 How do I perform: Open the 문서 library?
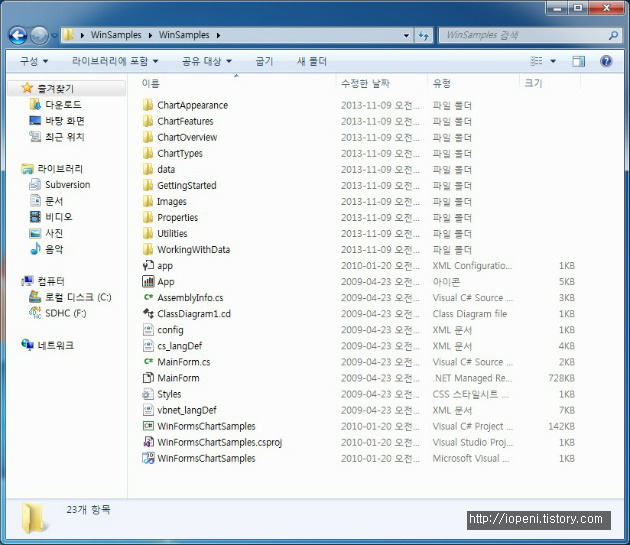click(54, 201)
